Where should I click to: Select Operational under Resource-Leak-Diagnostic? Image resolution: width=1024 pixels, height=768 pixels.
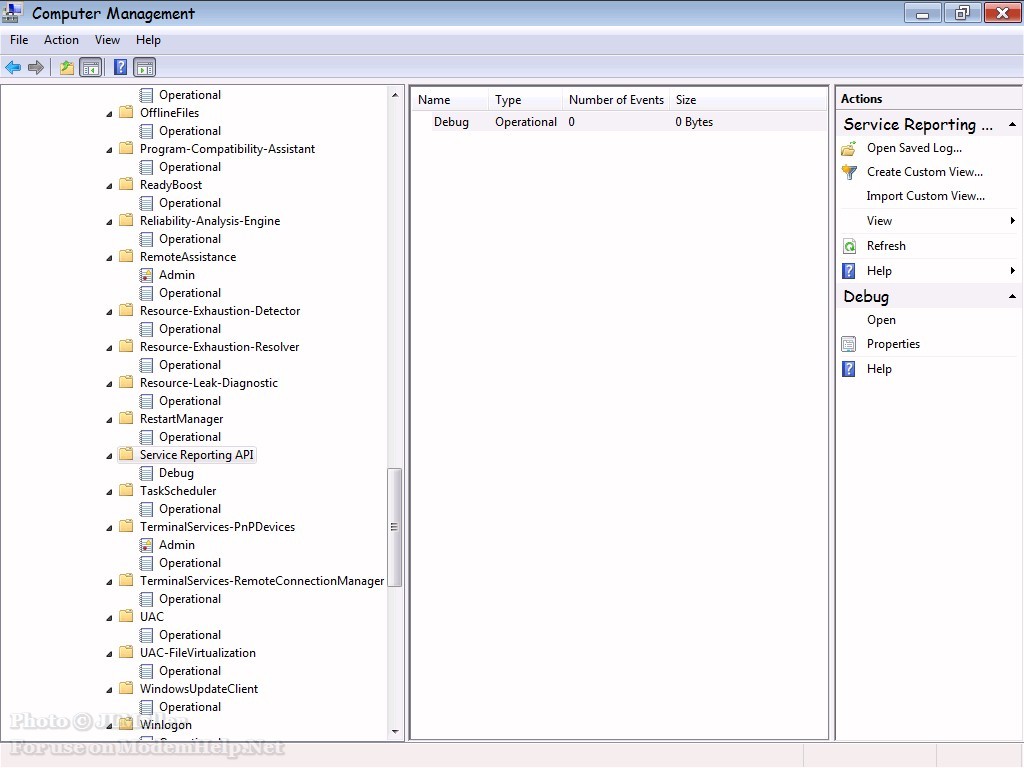click(x=190, y=401)
